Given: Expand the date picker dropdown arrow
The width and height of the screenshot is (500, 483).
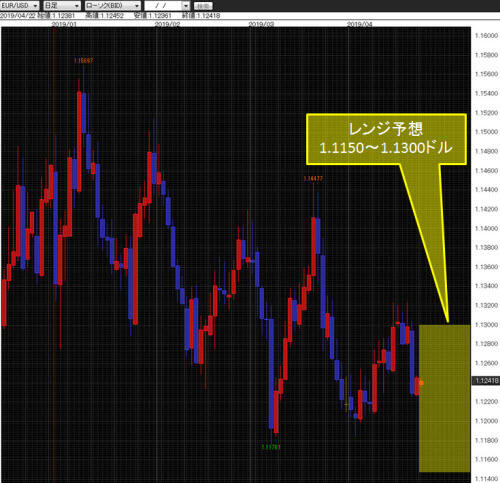Looking at the screenshot, I should point(186,6).
